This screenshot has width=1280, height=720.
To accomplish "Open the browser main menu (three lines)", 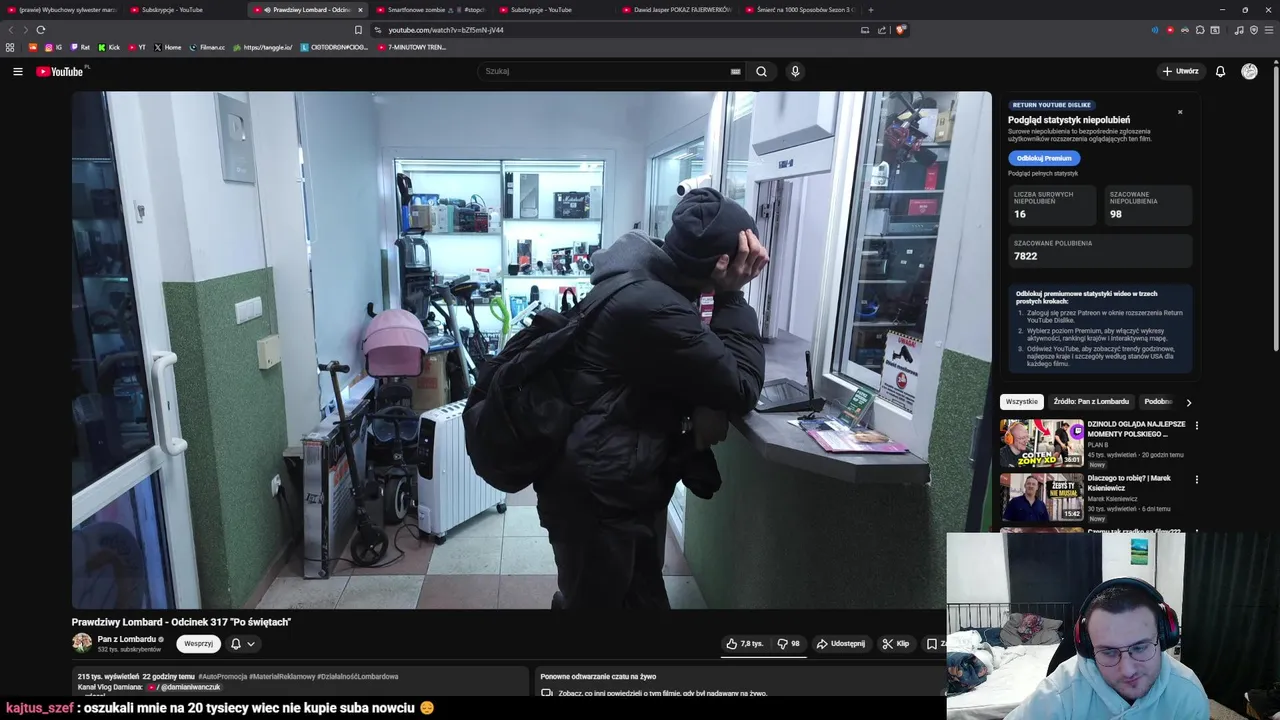I will (1269, 30).
